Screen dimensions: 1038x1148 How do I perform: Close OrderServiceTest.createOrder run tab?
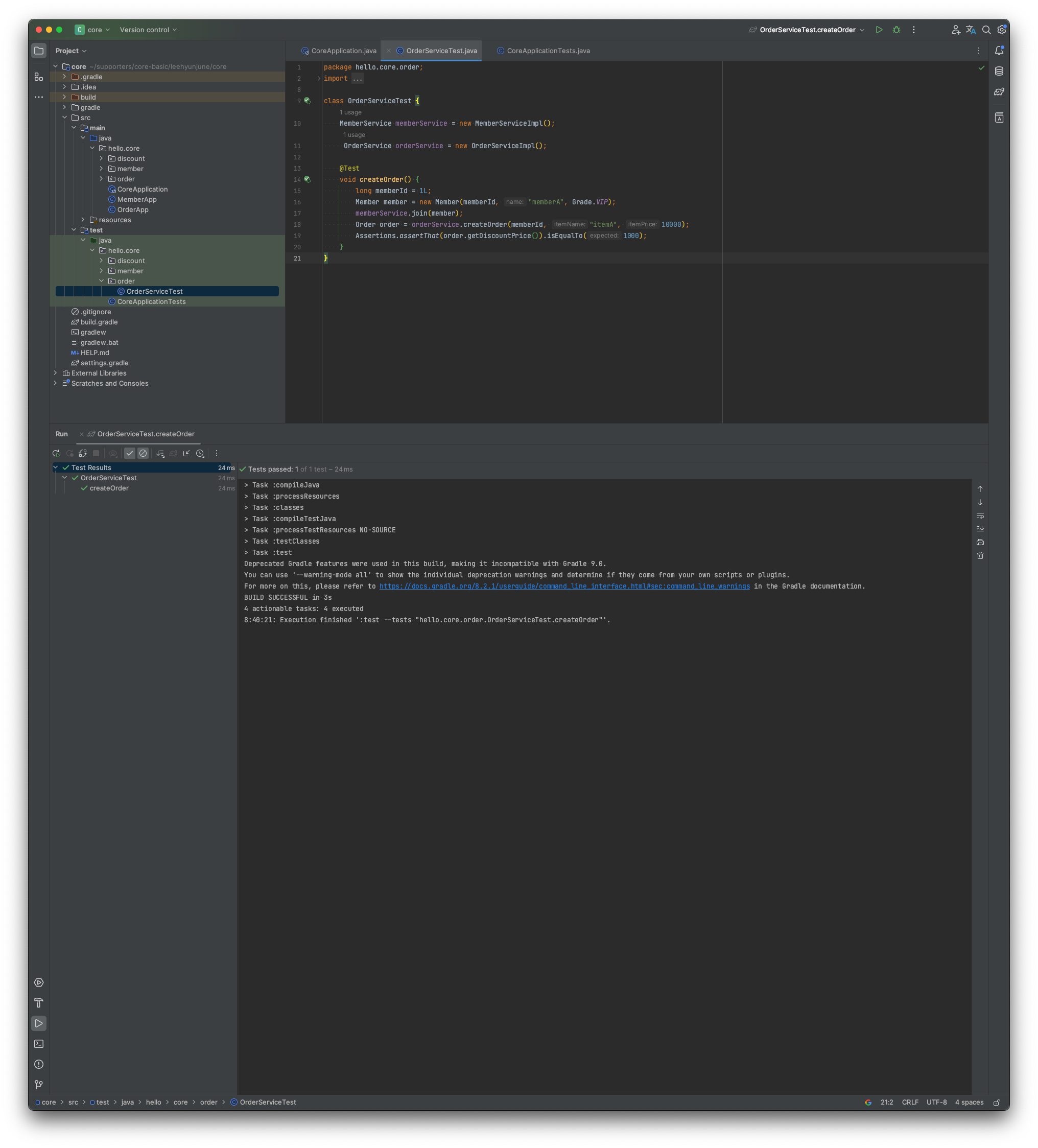(81, 434)
